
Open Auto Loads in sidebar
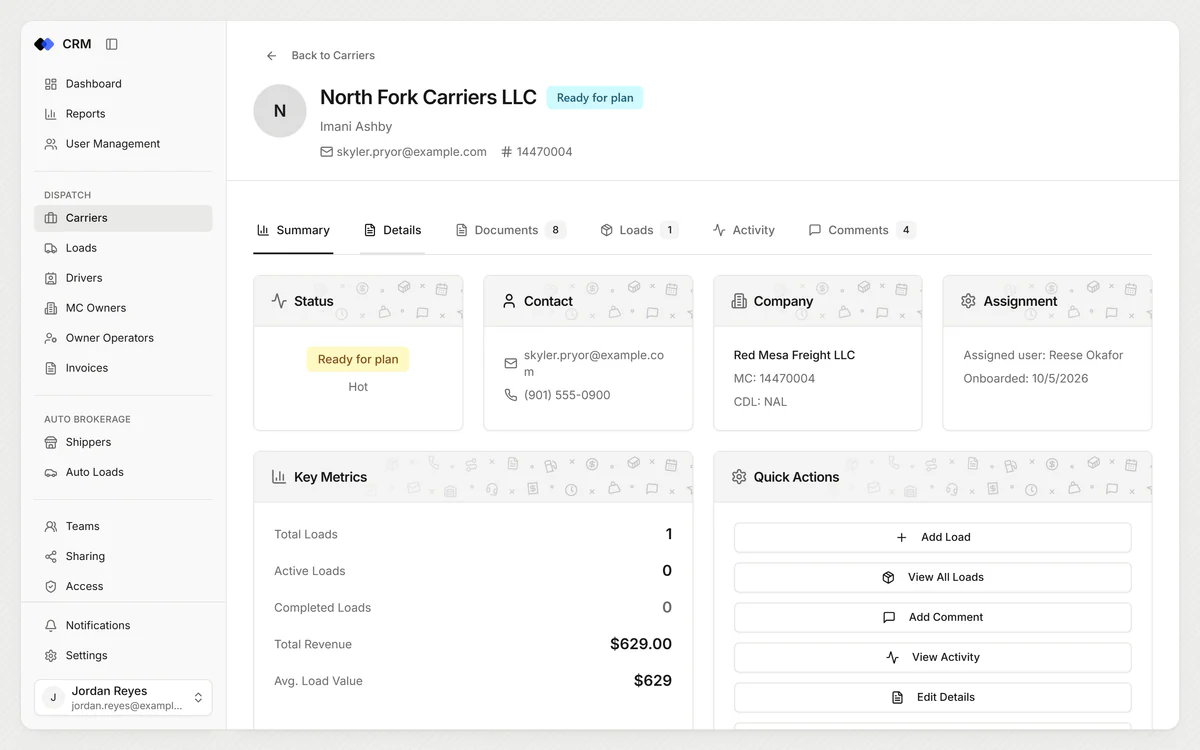123,472
